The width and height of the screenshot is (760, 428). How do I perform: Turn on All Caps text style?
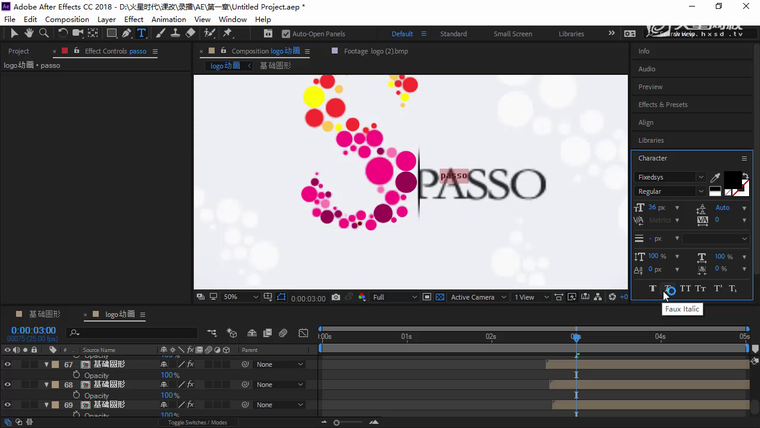click(685, 289)
